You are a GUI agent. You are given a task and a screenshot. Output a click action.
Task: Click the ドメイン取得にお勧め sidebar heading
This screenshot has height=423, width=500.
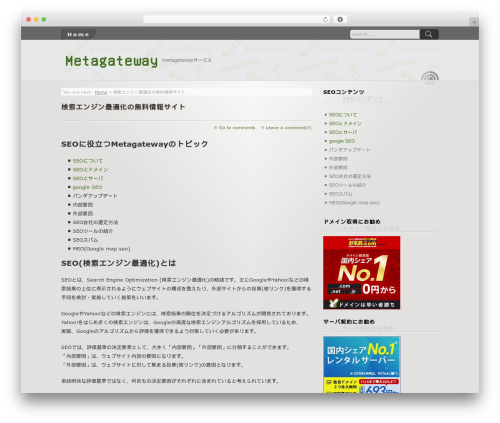point(352,222)
